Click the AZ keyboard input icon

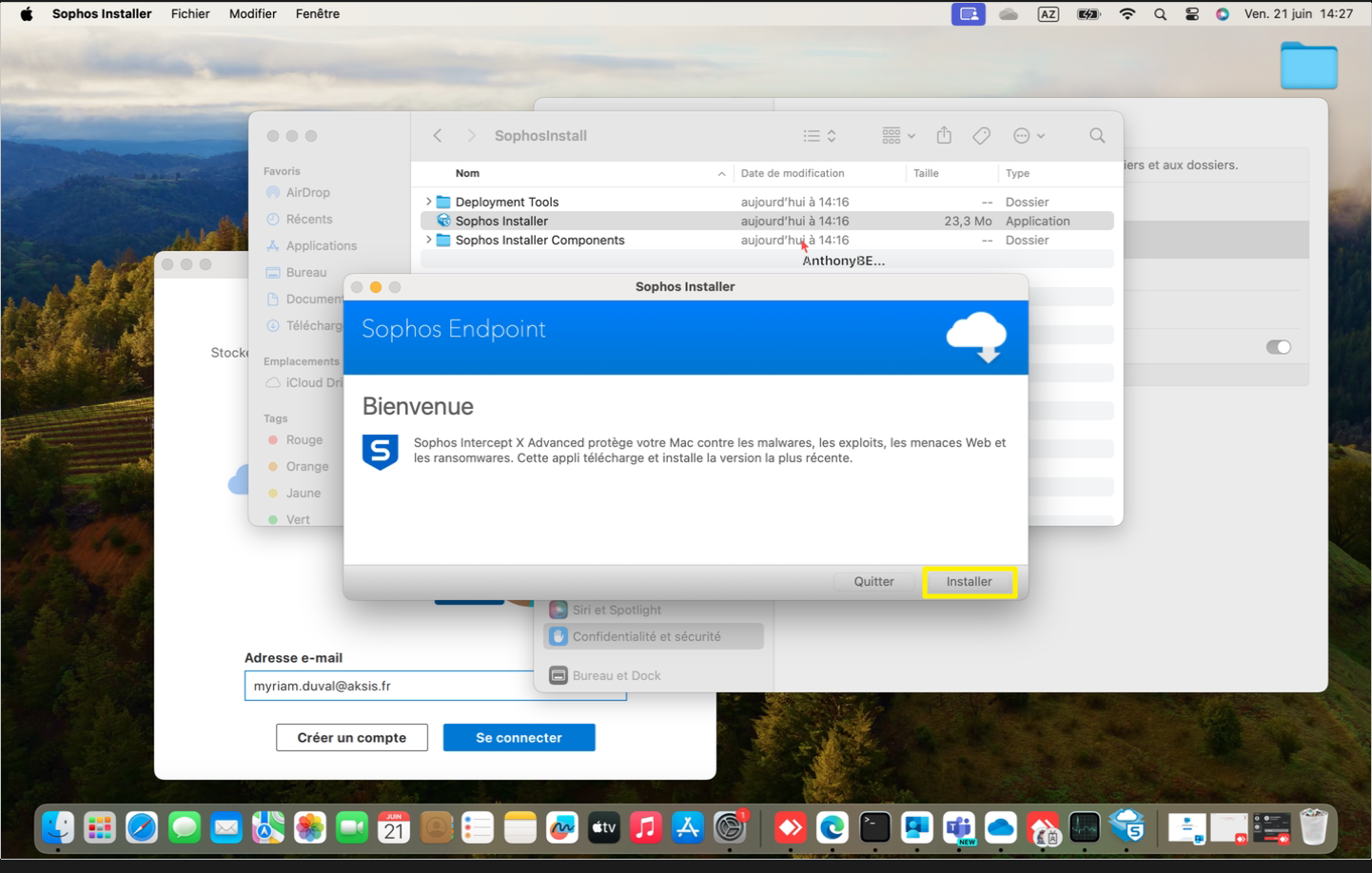tap(1048, 14)
